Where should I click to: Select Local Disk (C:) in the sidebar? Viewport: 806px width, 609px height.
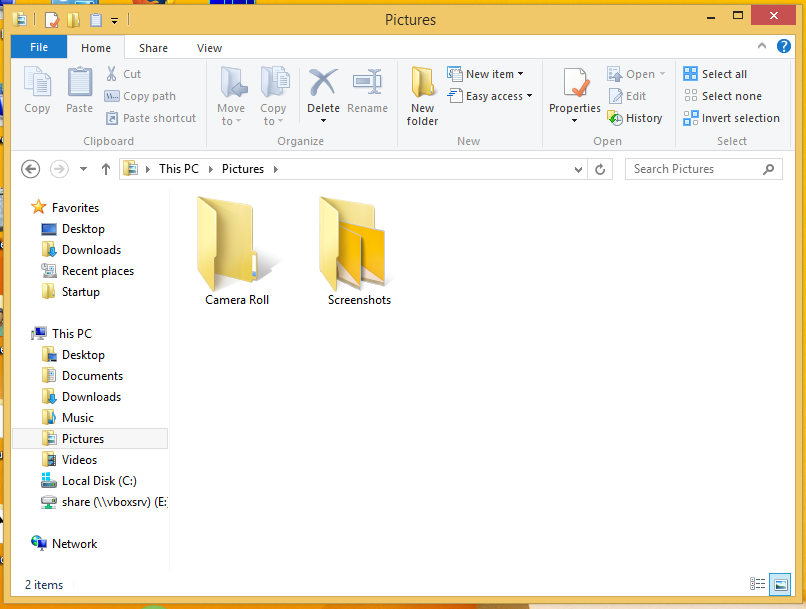click(97, 480)
